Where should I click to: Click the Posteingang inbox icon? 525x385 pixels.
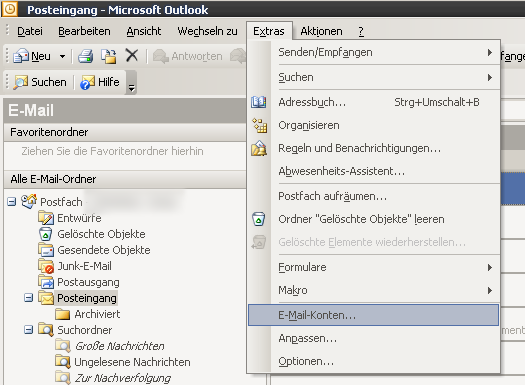click(x=46, y=298)
